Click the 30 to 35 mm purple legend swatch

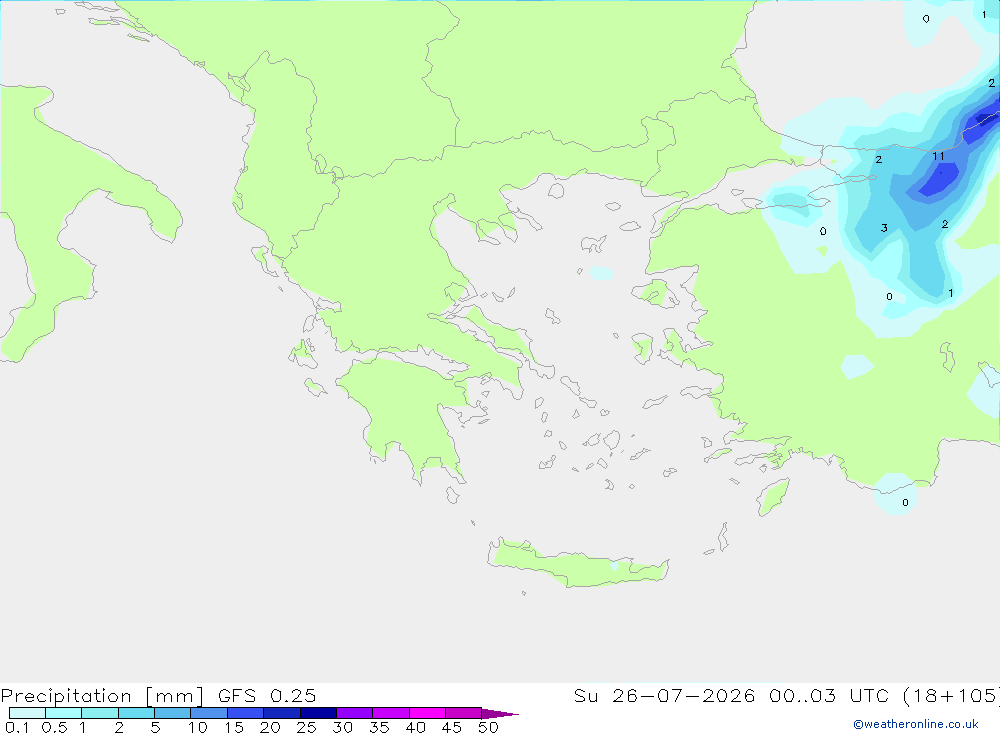tap(354, 713)
